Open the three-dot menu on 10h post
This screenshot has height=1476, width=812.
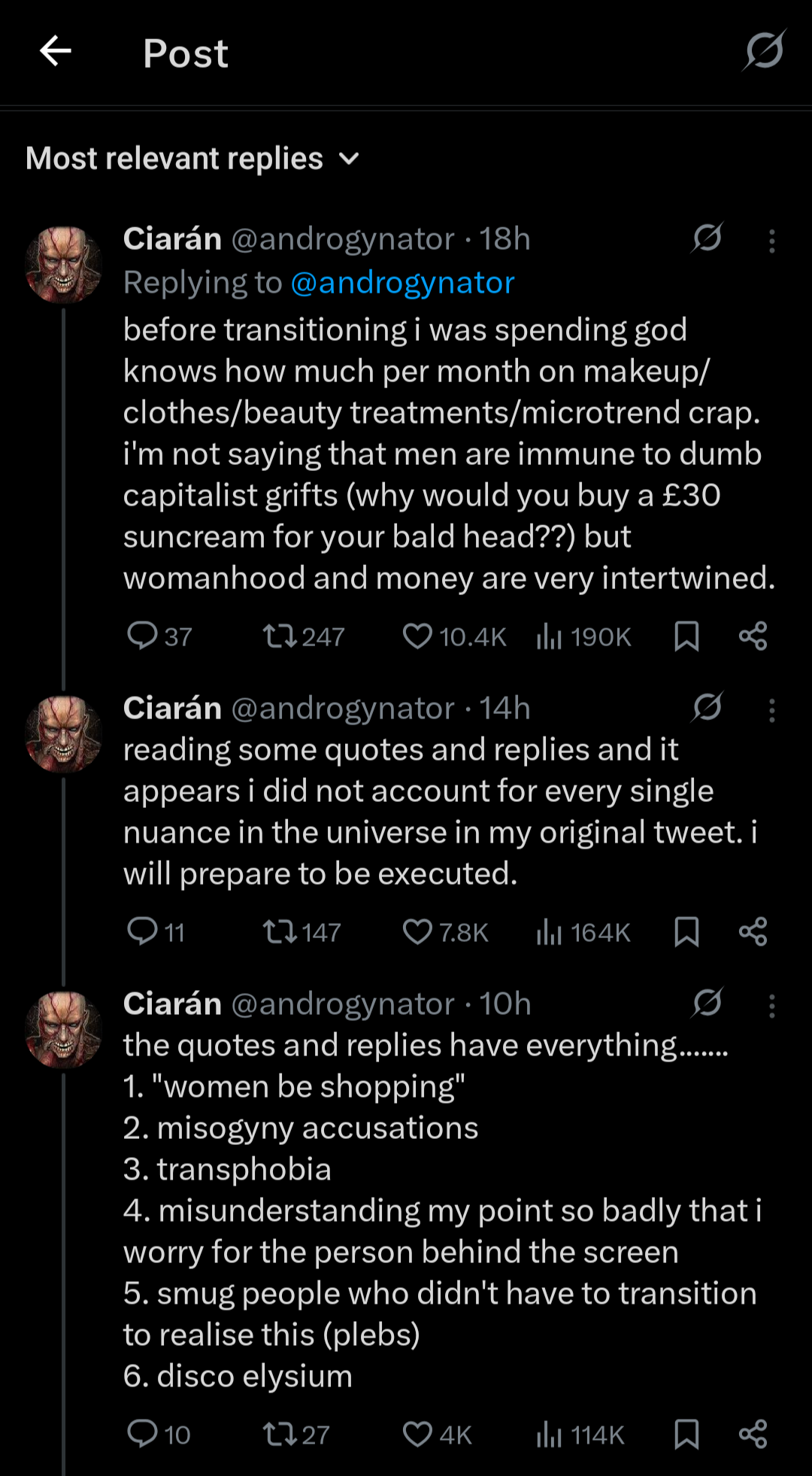click(771, 1006)
